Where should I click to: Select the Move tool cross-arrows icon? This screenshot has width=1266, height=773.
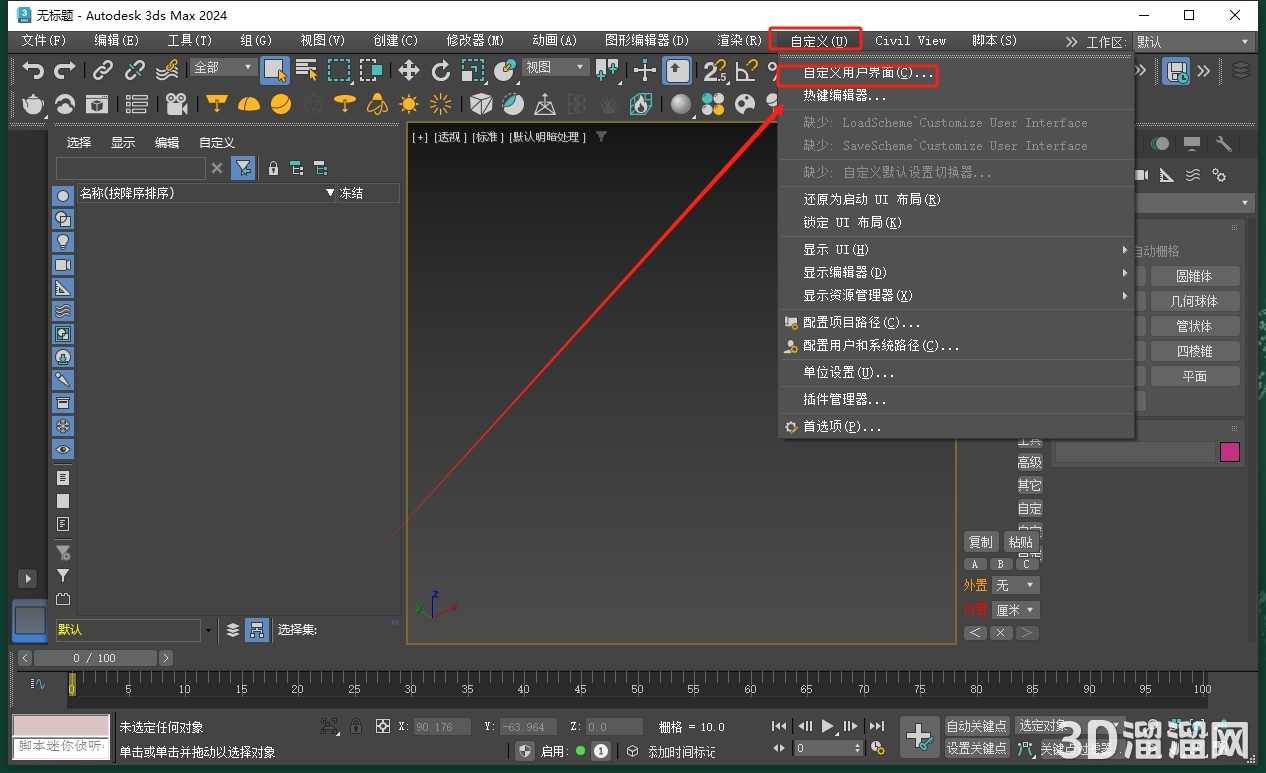coord(409,70)
